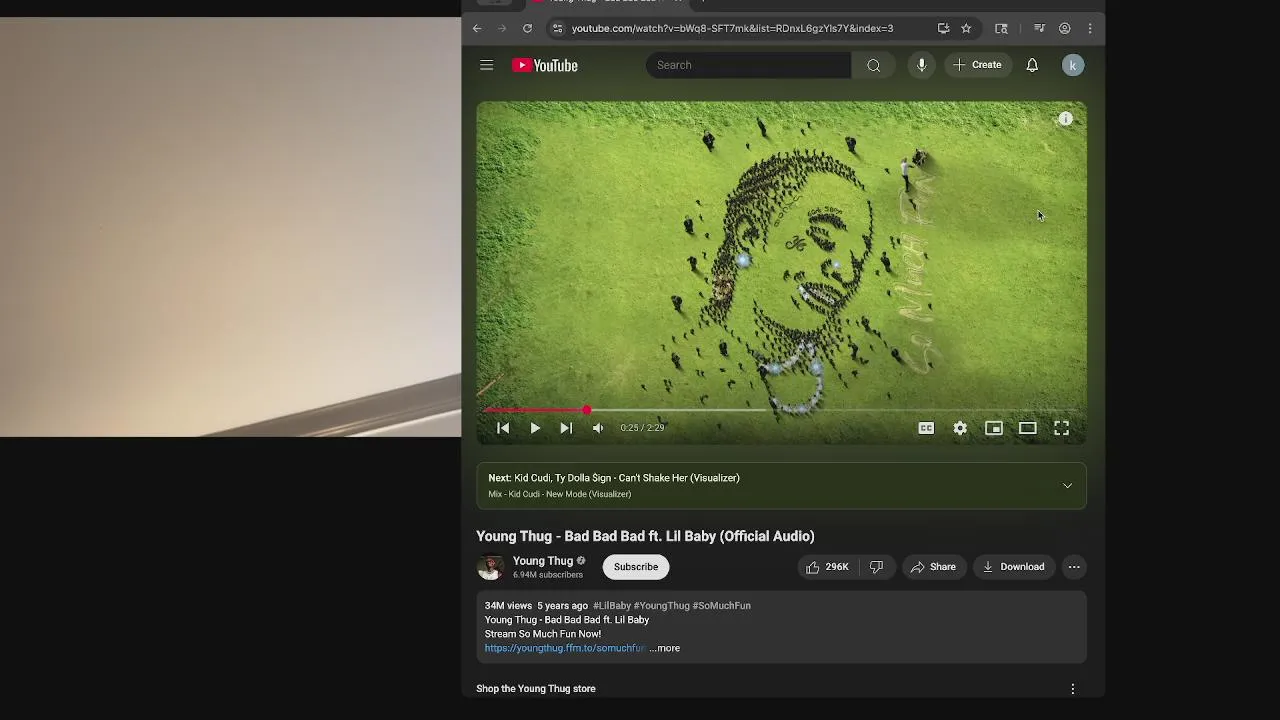Expand the Next playlist panel chevron
The height and width of the screenshot is (720, 1280).
1067,486
